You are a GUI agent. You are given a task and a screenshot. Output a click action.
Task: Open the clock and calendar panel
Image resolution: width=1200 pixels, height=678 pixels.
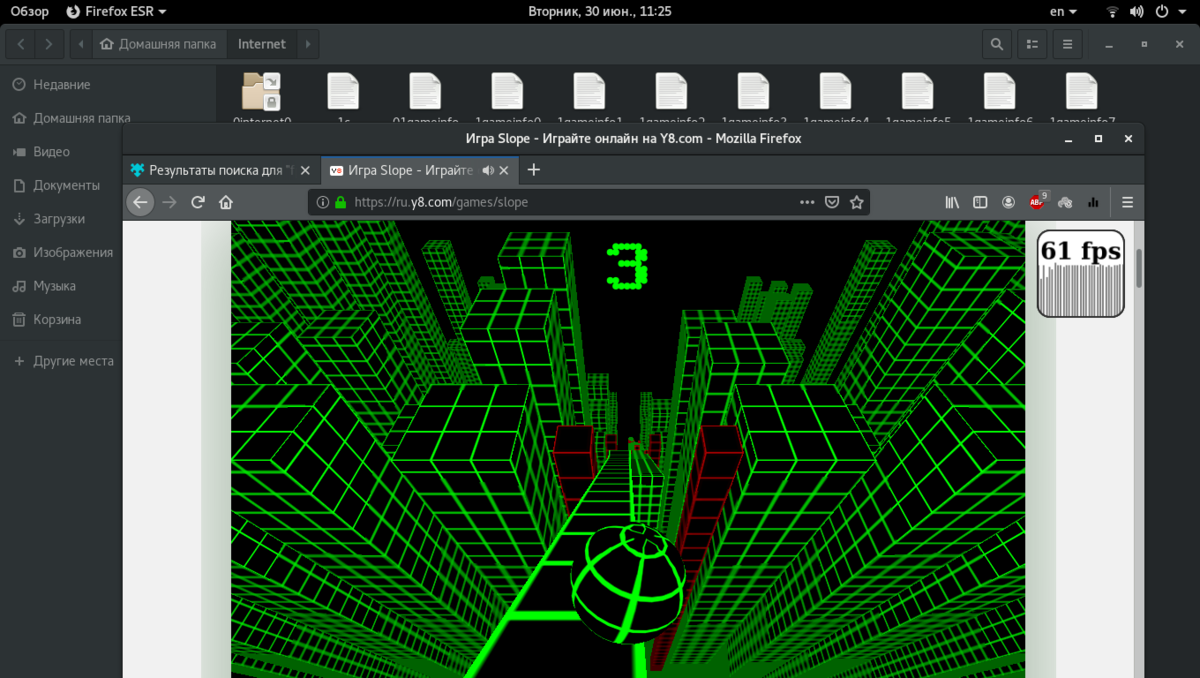pyautogui.click(x=599, y=11)
